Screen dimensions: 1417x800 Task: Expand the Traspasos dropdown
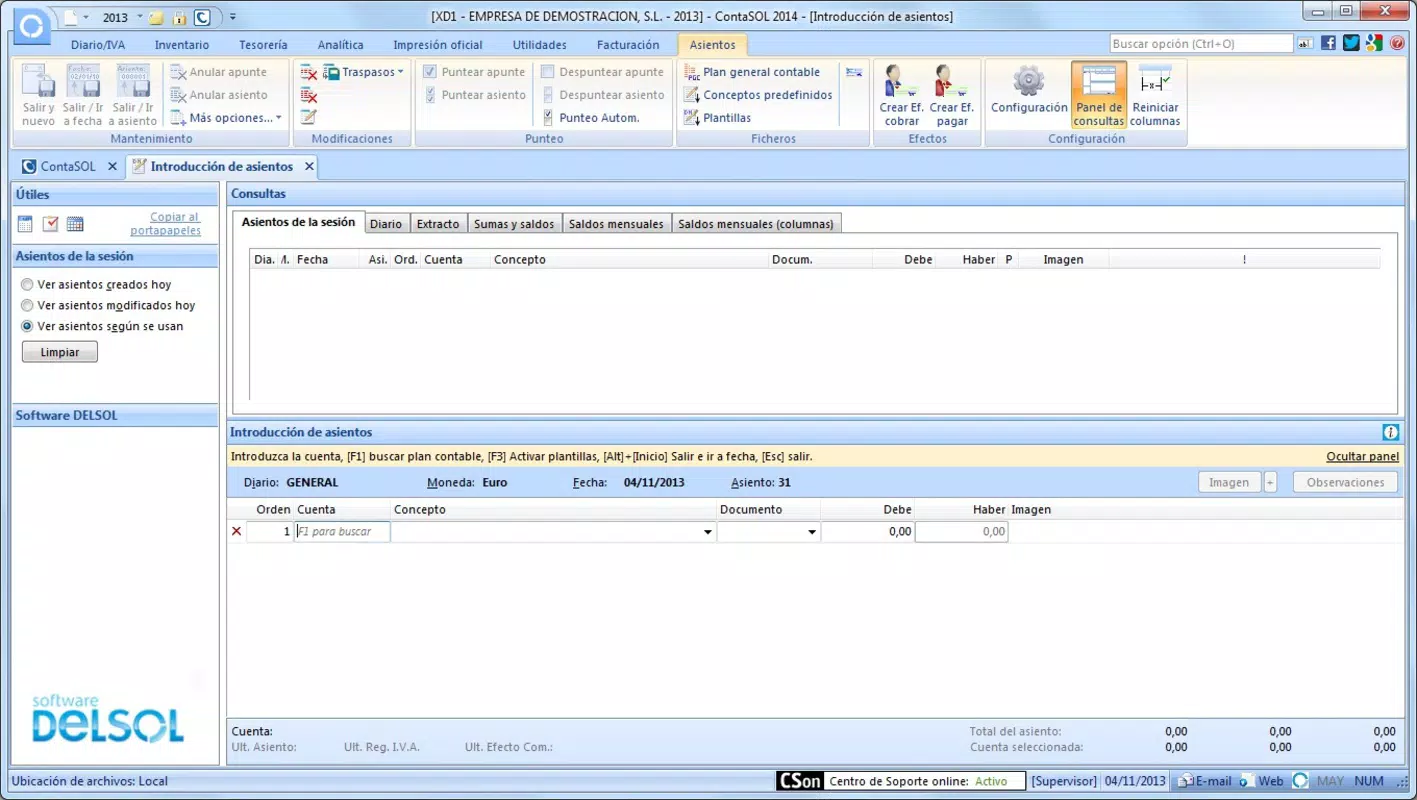(400, 72)
